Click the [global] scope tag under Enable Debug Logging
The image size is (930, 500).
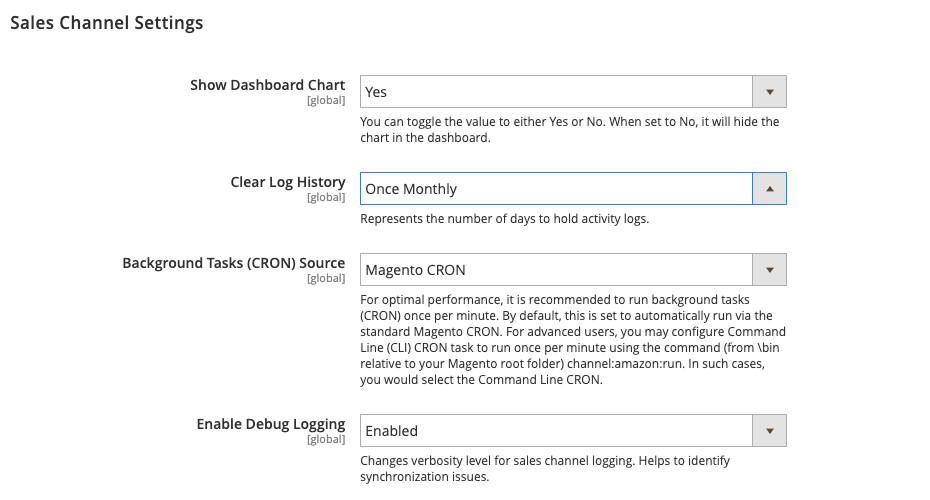click(x=326, y=440)
